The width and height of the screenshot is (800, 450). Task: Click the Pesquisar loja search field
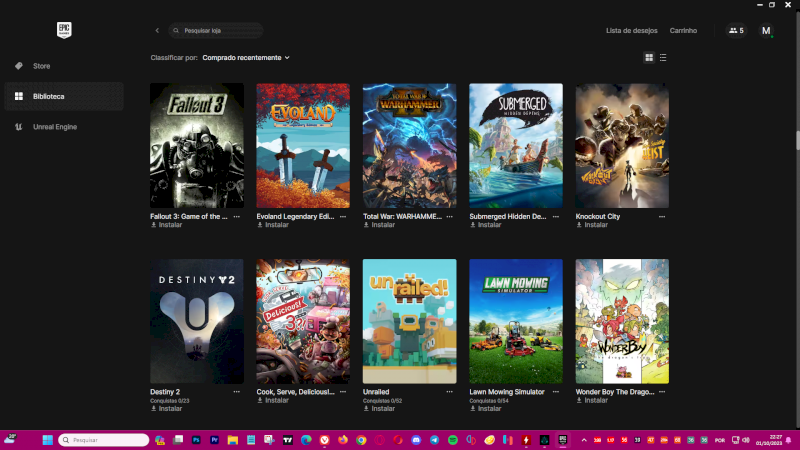tap(220, 31)
